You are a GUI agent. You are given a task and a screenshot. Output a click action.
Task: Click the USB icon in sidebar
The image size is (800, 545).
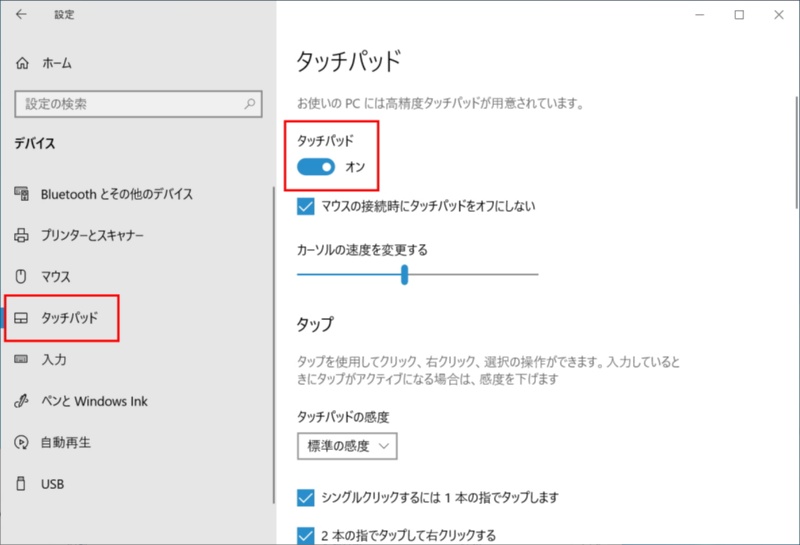(22, 484)
